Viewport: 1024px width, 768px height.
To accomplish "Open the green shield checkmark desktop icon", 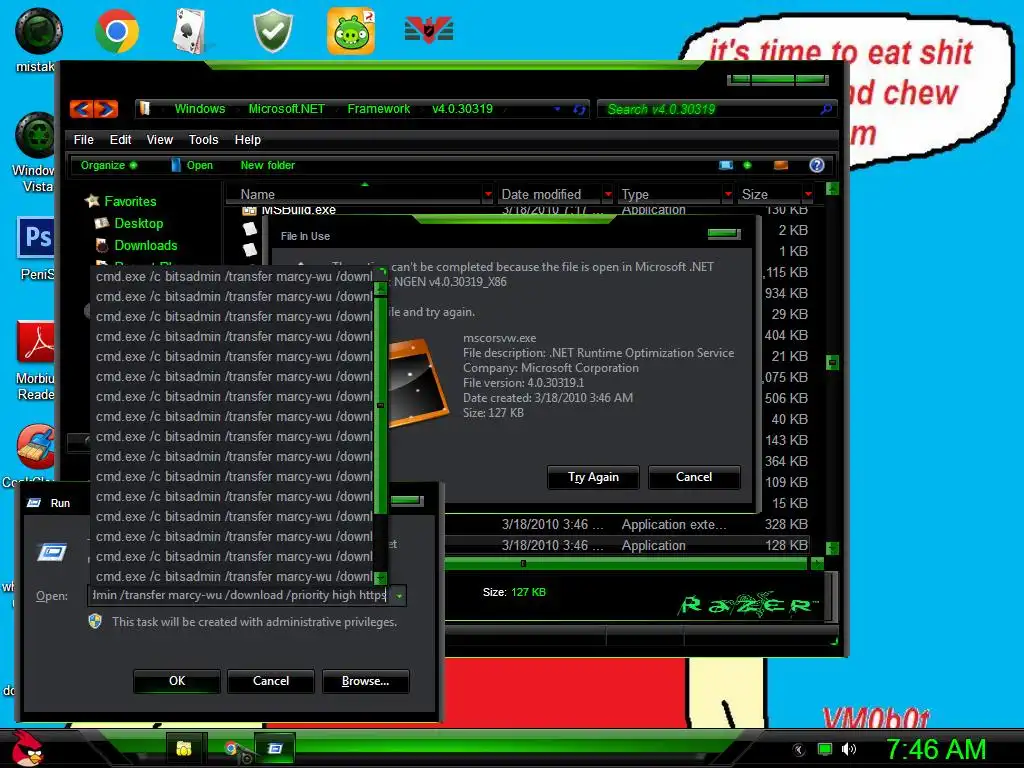I will (273, 31).
